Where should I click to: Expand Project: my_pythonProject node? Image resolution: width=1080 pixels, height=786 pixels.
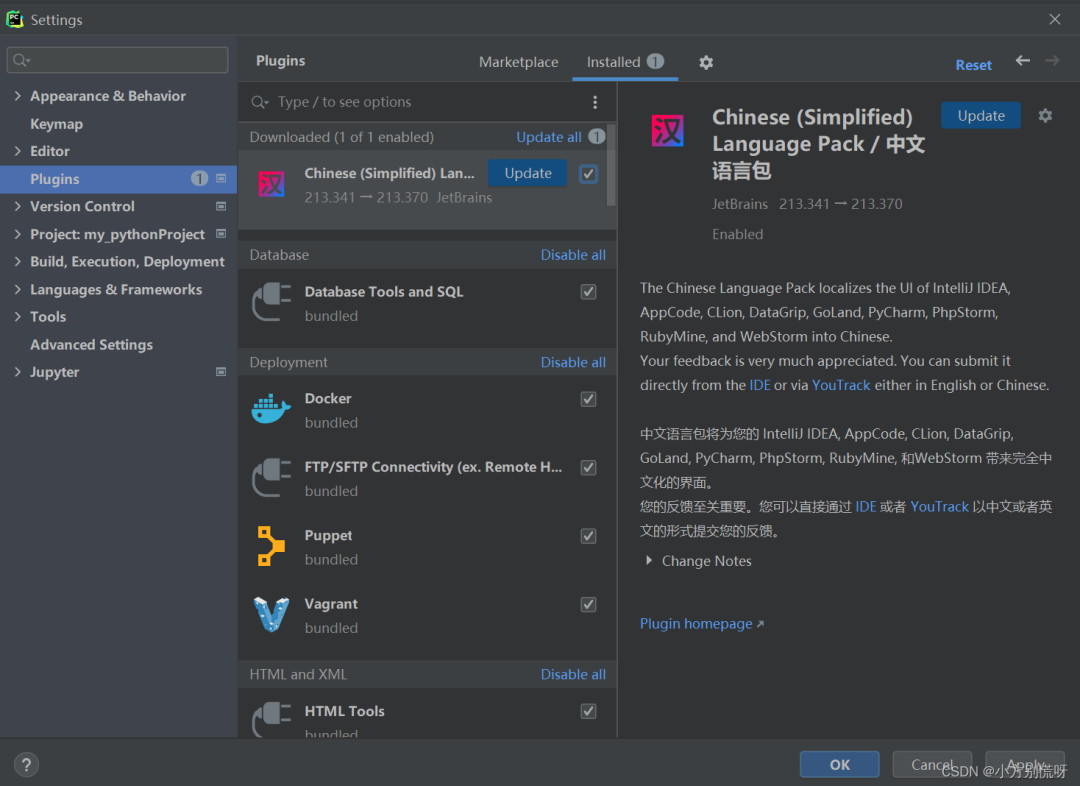coord(17,234)
